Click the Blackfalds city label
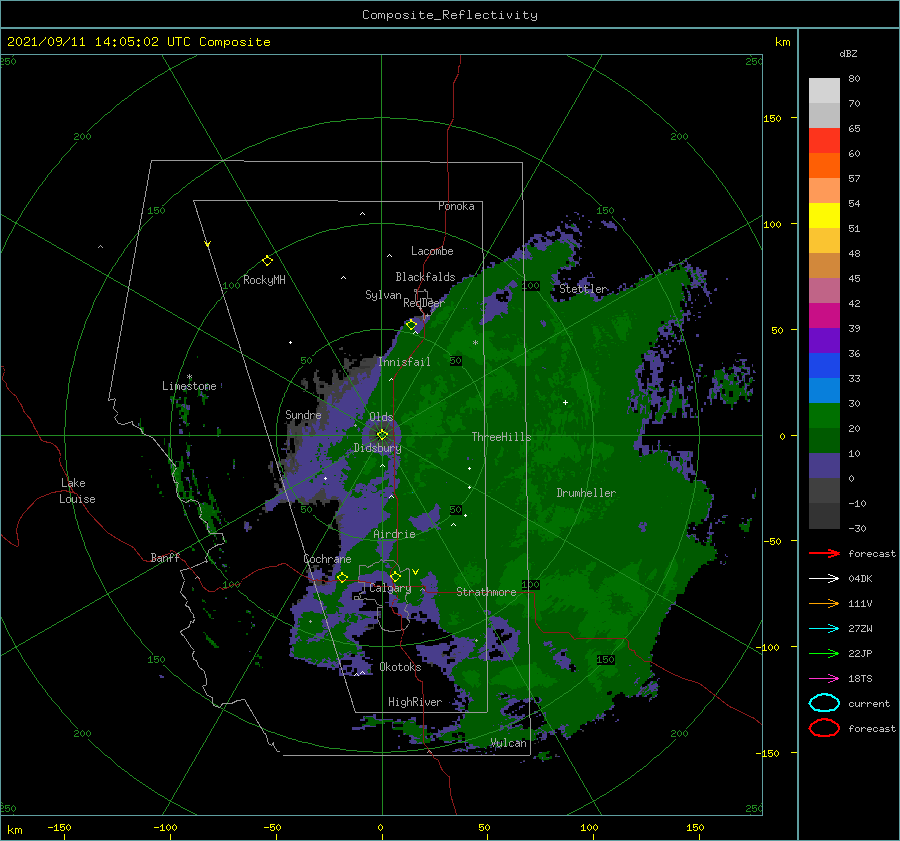 click(425, 277)
